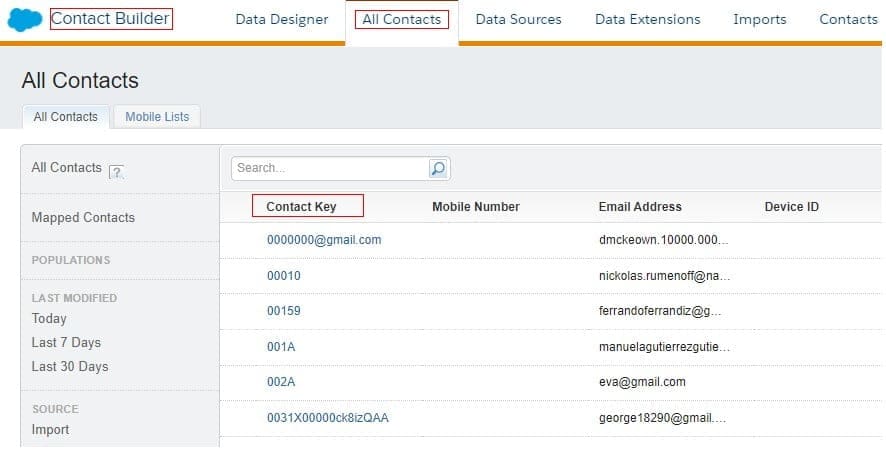Select Mapped Contacts in sidebar
Screen dimensions: 886x451
[x=83, y=218]
